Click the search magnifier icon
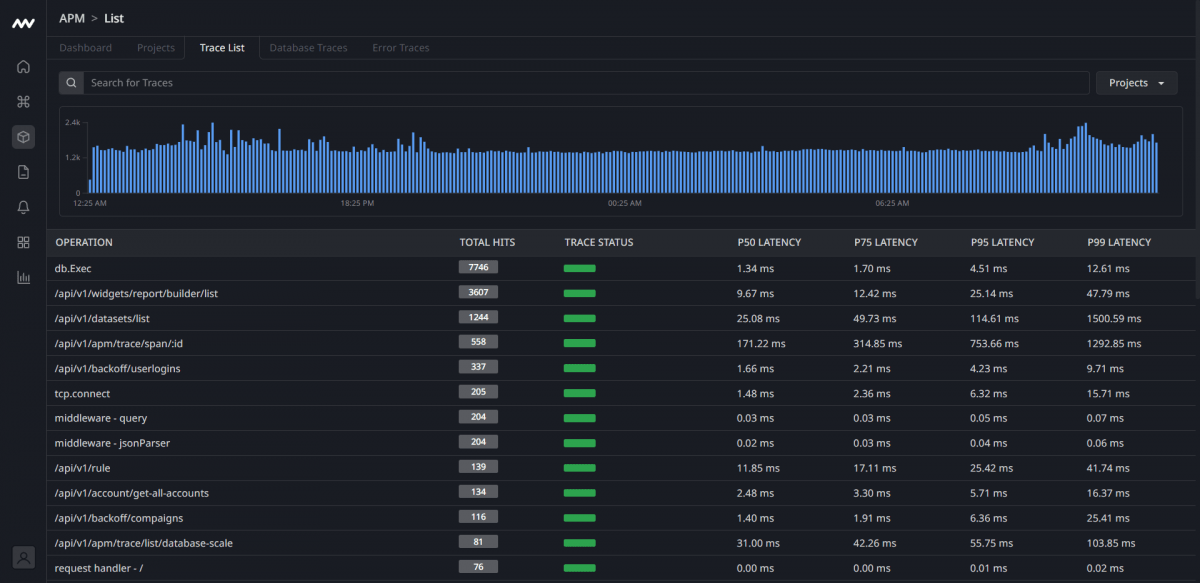Image resolution: width=1200 pixels, height=583 pixels. (70, 82)
